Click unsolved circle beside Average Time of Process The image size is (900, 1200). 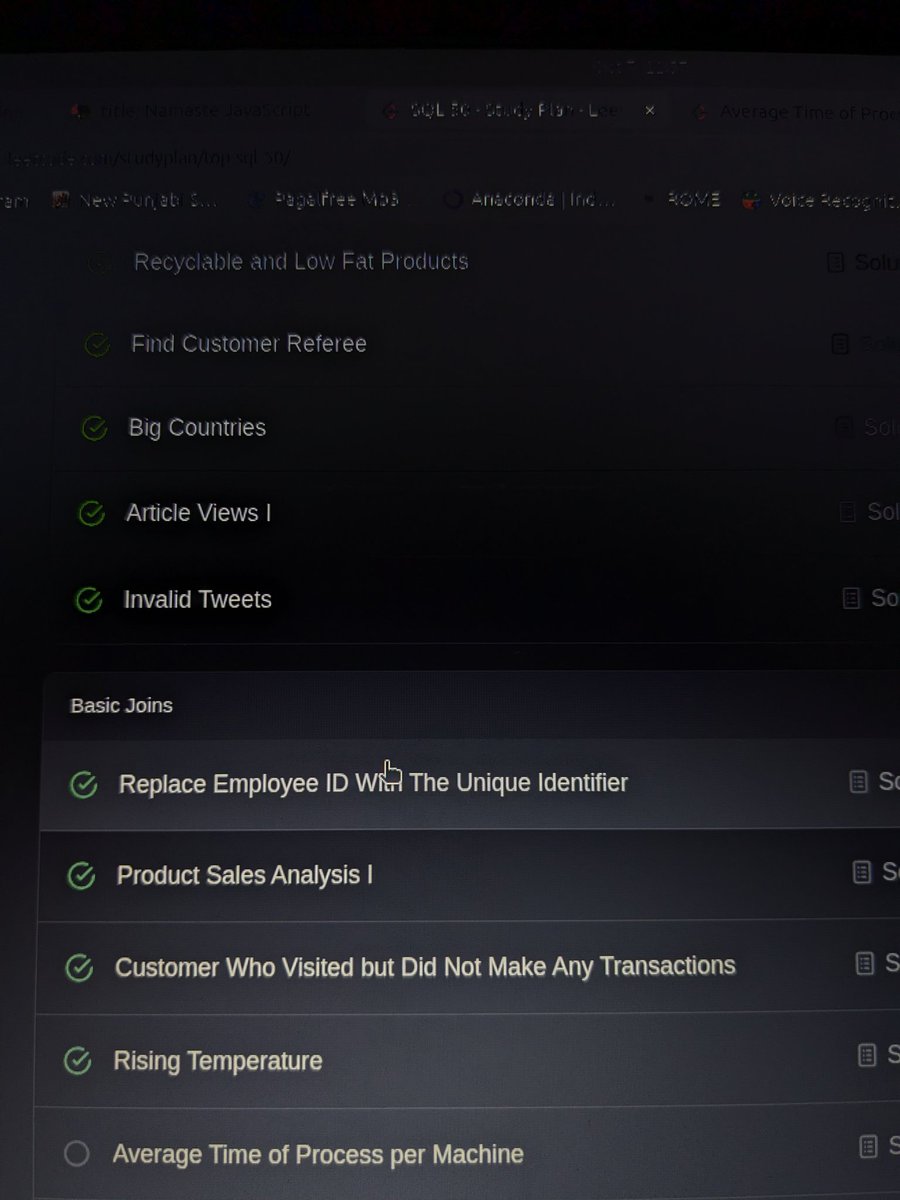(76, 1154)
